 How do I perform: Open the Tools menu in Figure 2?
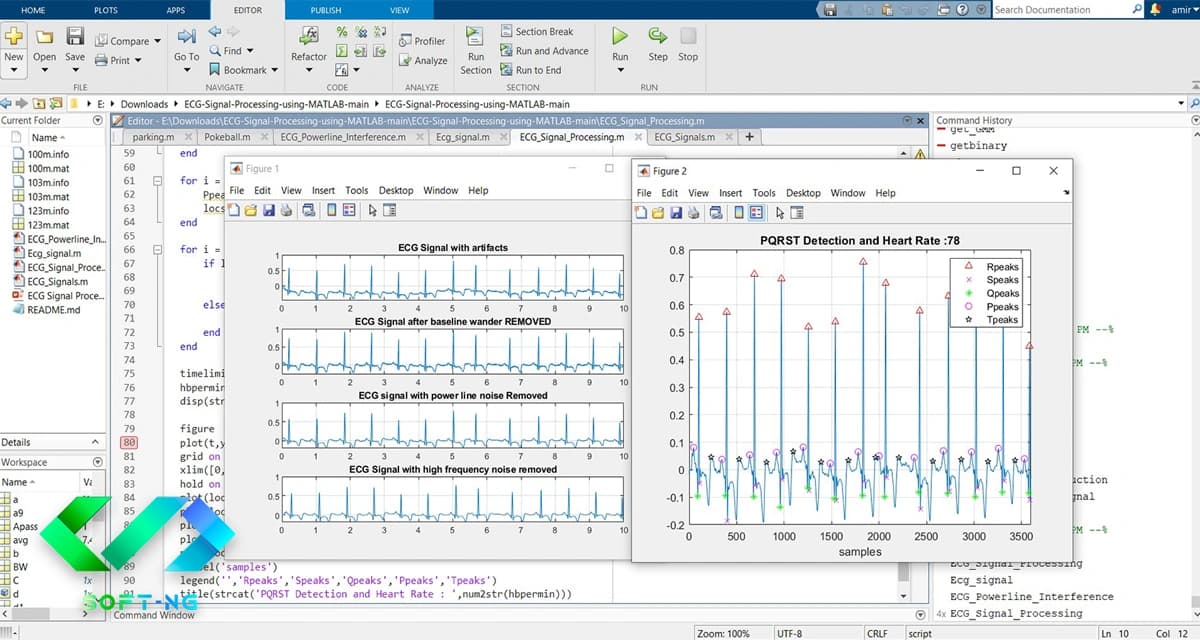(764, 193)
